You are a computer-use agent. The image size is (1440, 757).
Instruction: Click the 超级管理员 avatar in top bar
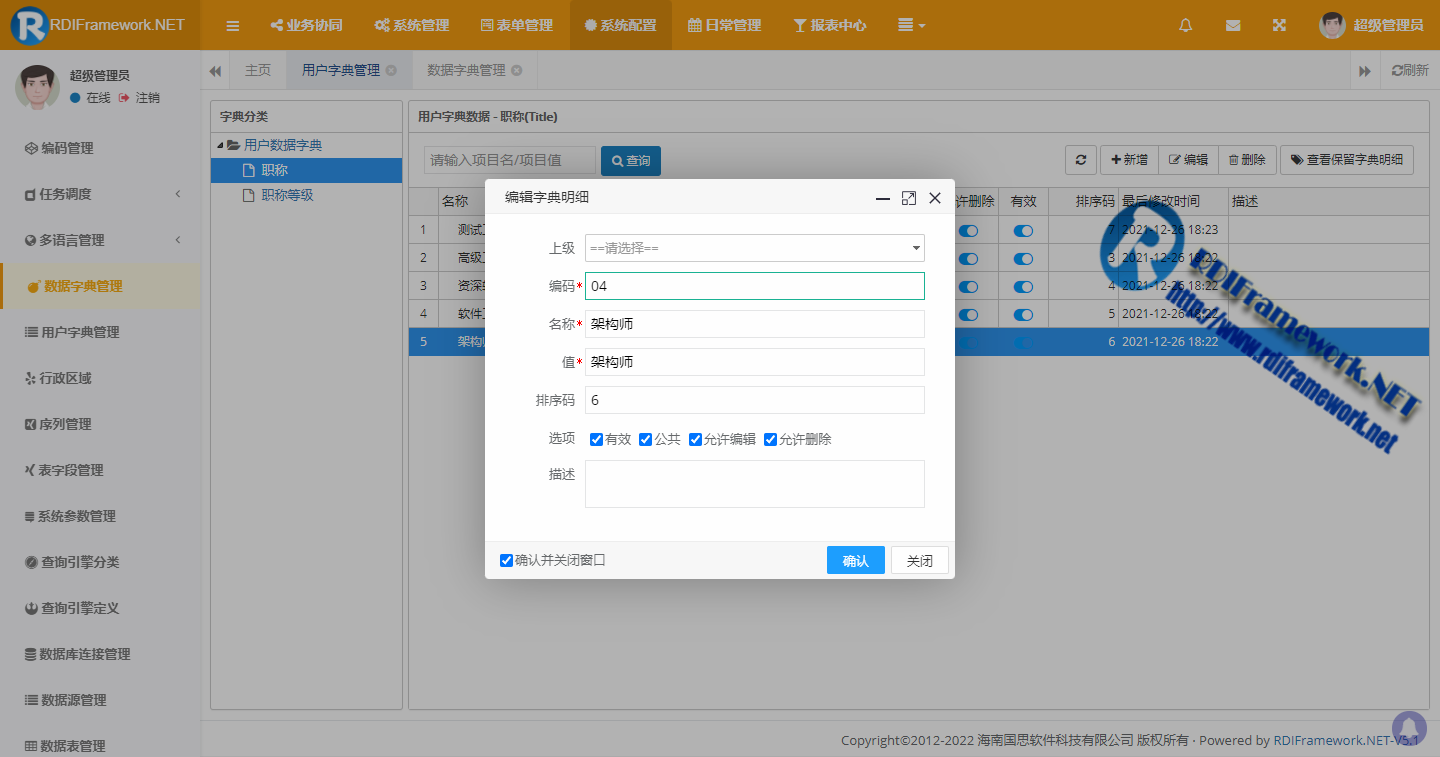1332,25
